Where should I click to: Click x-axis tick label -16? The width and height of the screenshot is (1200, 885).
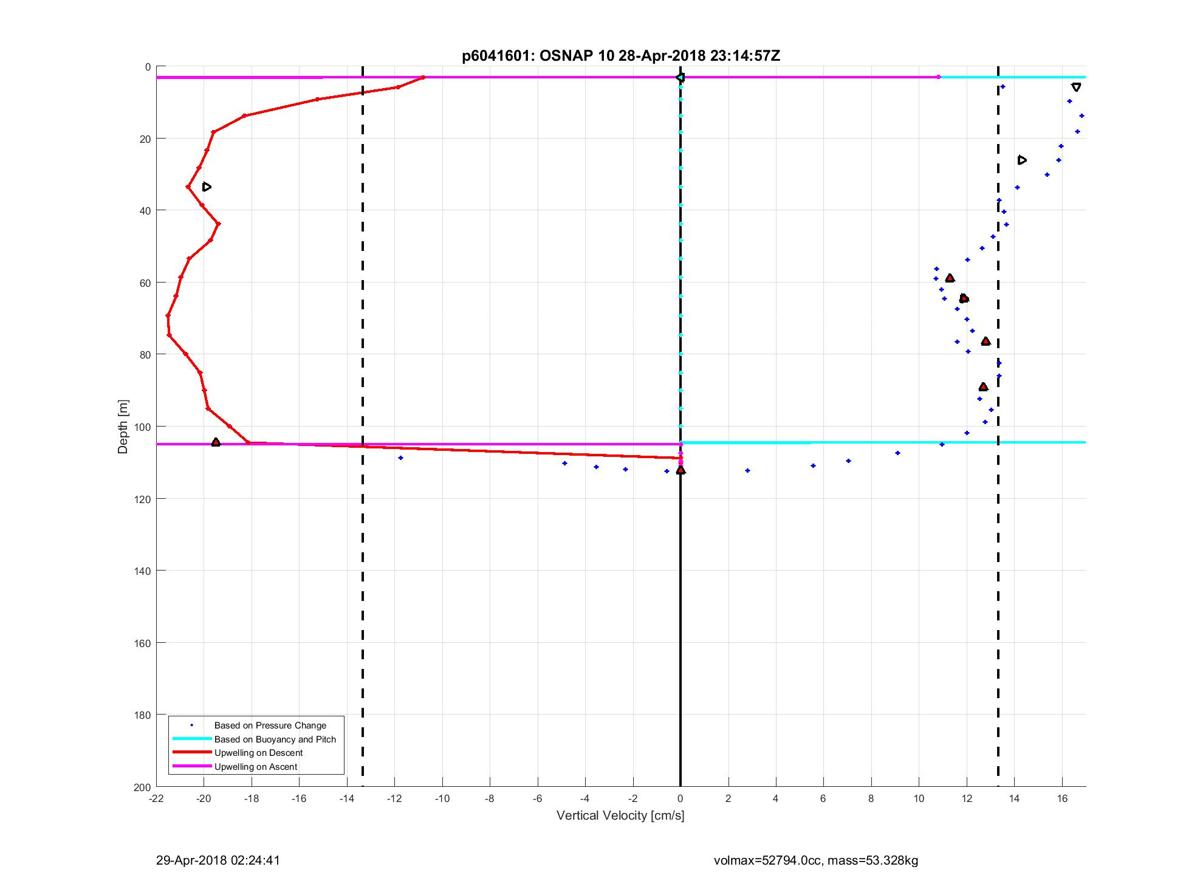[x=299, y=799]
